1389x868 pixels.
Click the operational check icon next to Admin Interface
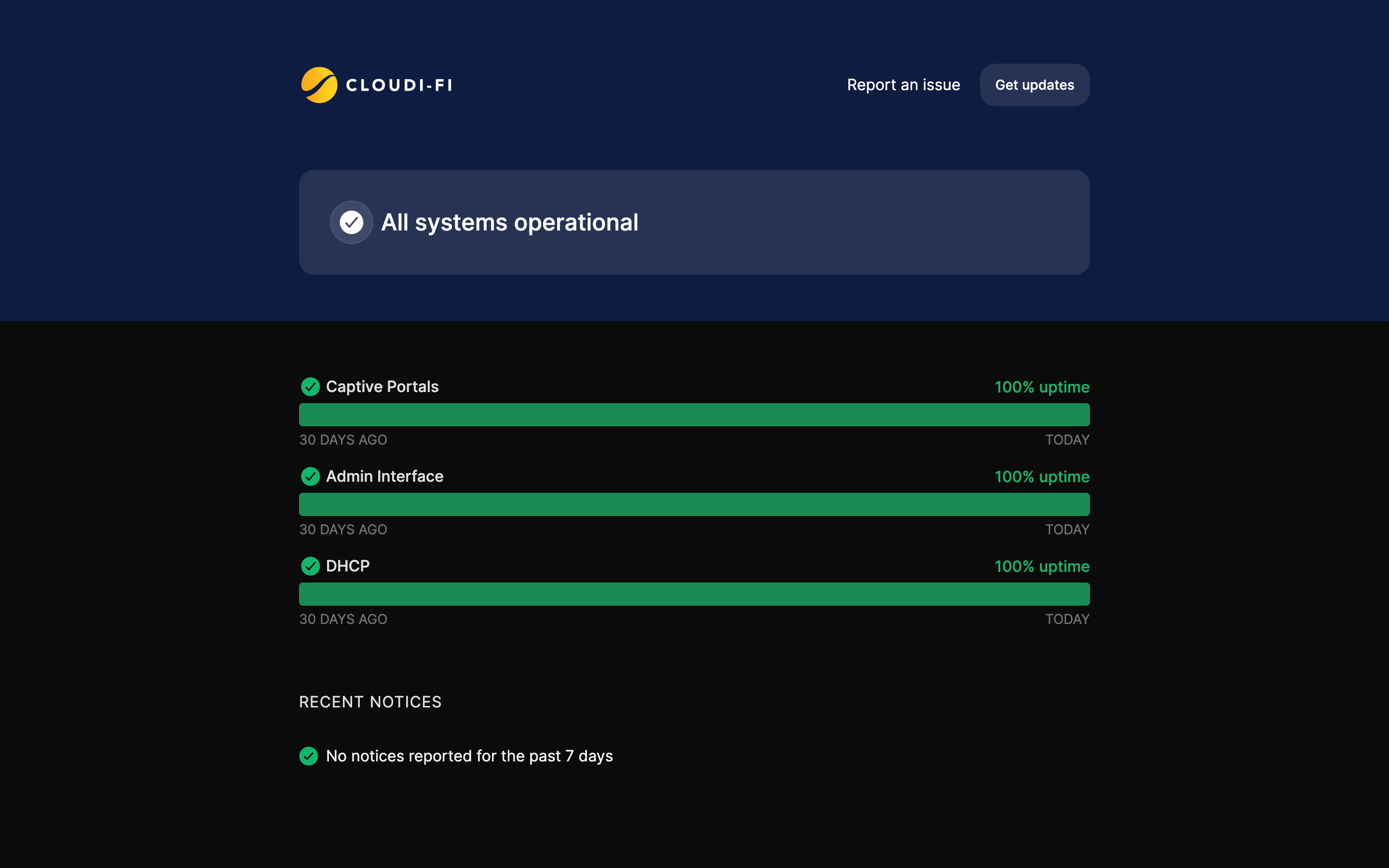(311, 476)
